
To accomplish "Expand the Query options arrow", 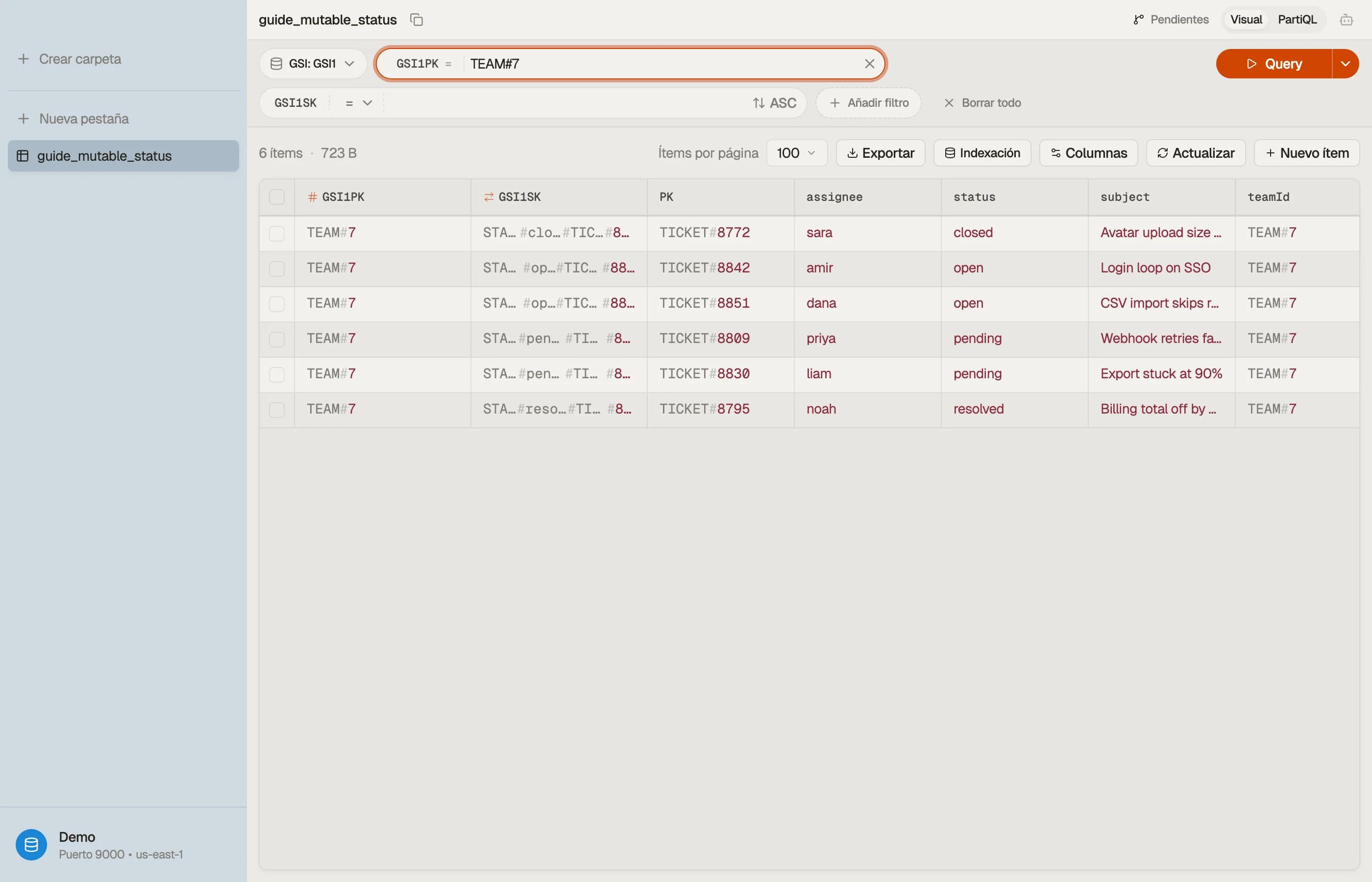I will click(x=1345, y=64).
